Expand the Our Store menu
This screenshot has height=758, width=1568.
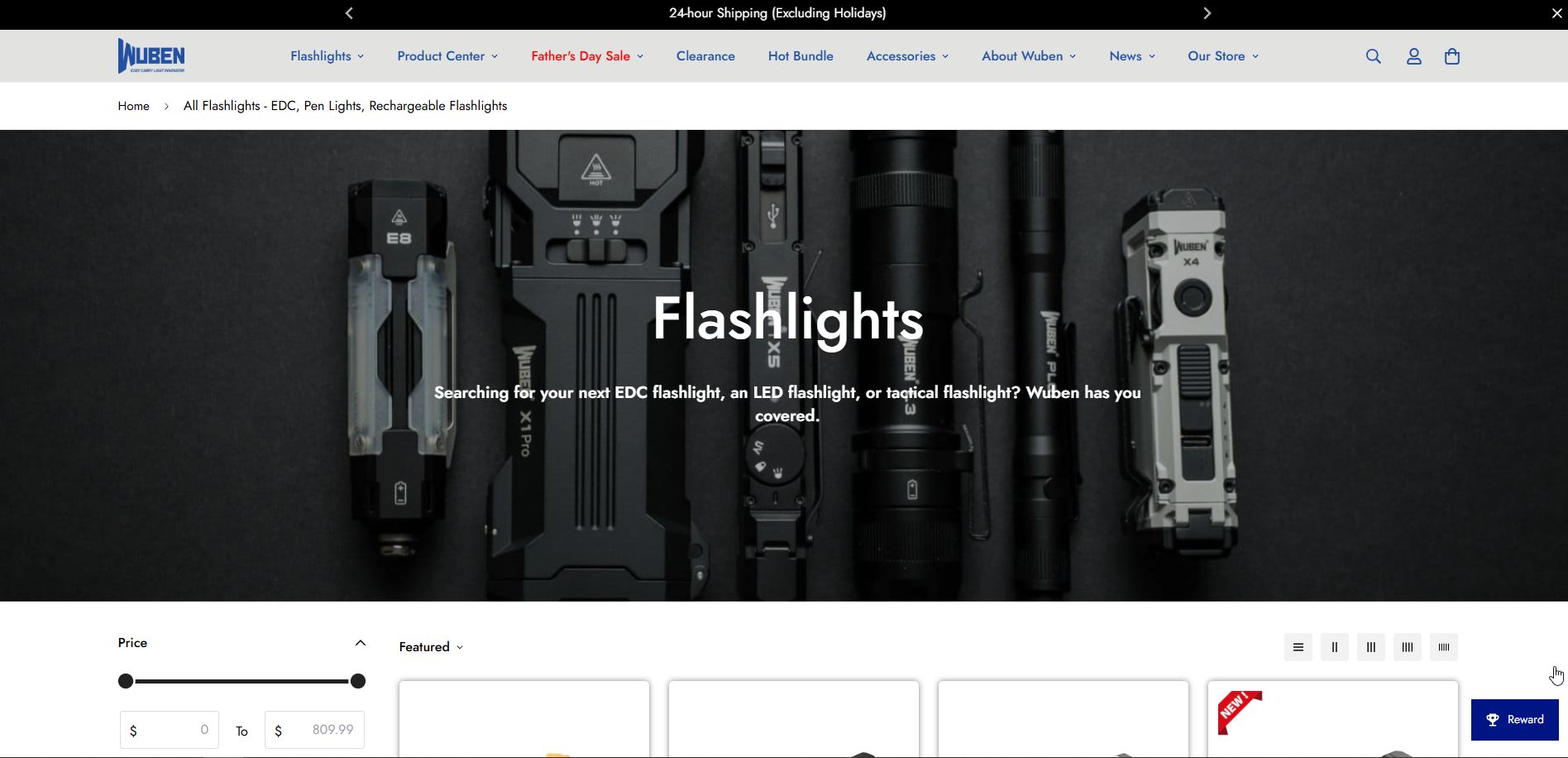[1223, 56]
